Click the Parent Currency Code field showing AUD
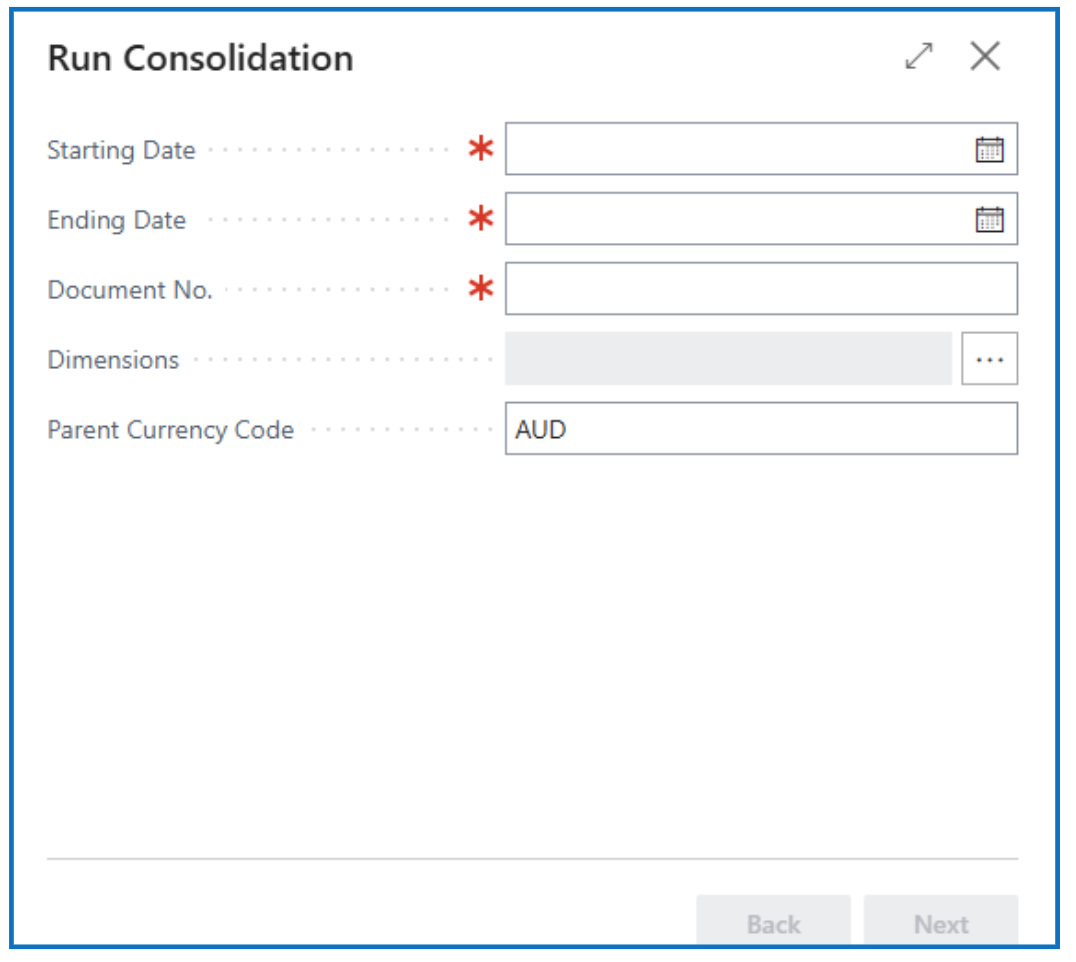 (760, 429)
